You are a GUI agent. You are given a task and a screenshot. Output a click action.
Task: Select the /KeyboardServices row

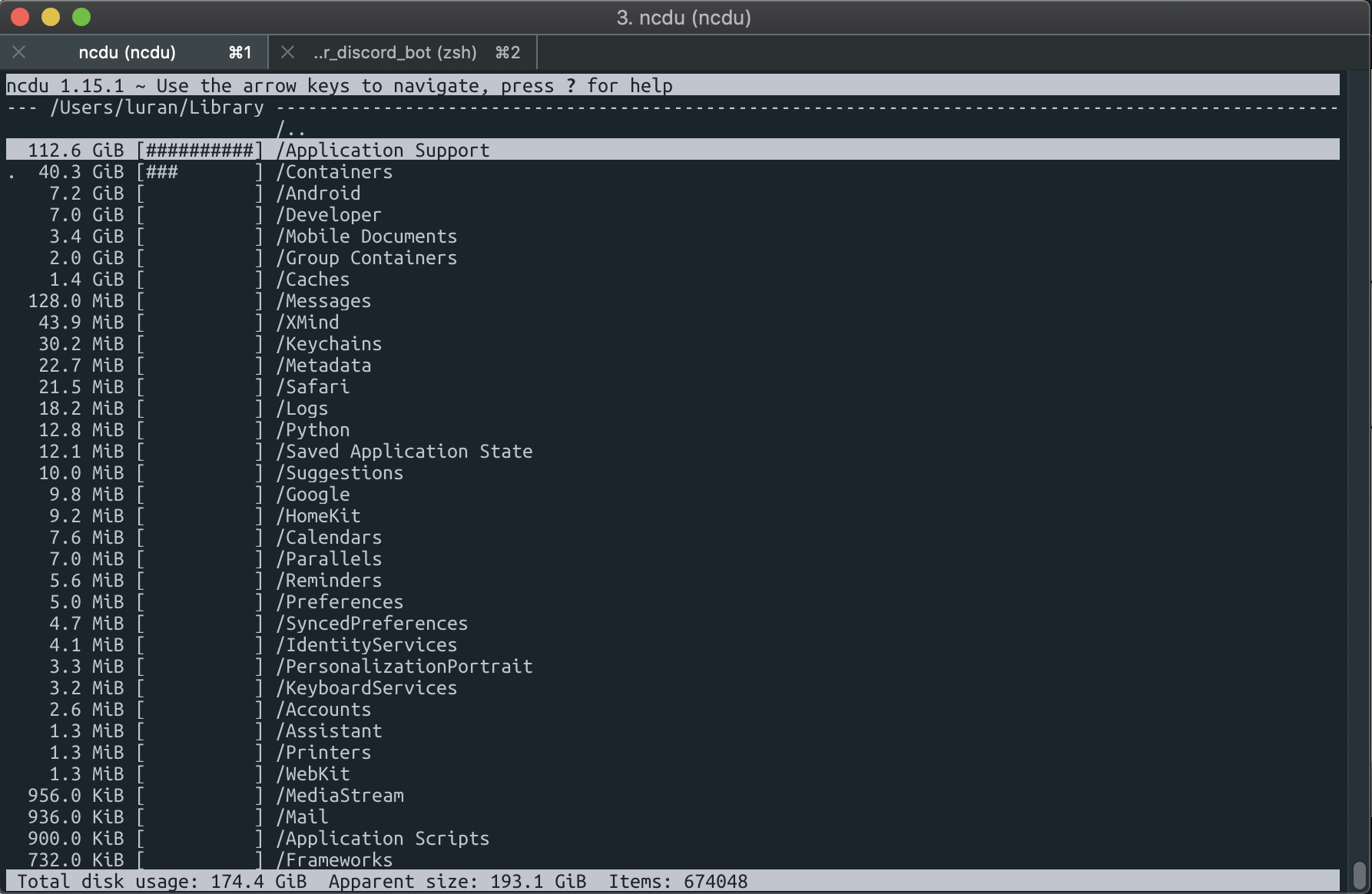click(x=672, y=688)
